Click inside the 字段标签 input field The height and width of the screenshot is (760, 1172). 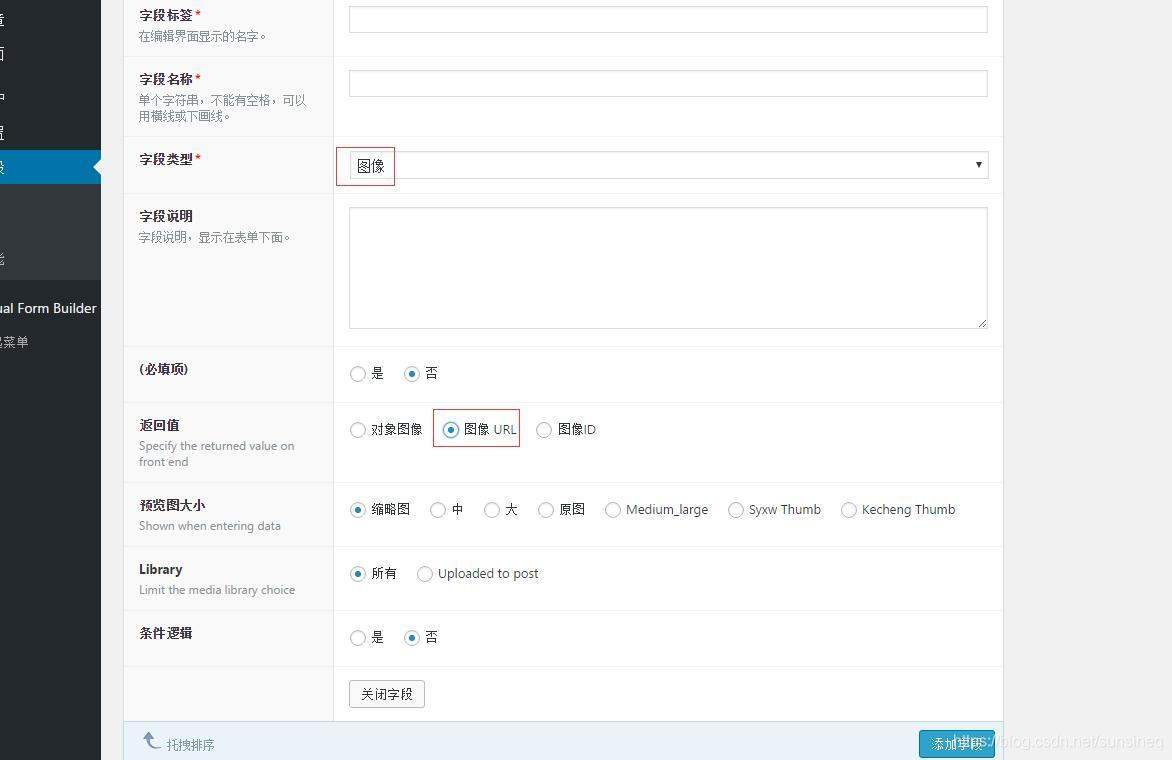[668, 18]
